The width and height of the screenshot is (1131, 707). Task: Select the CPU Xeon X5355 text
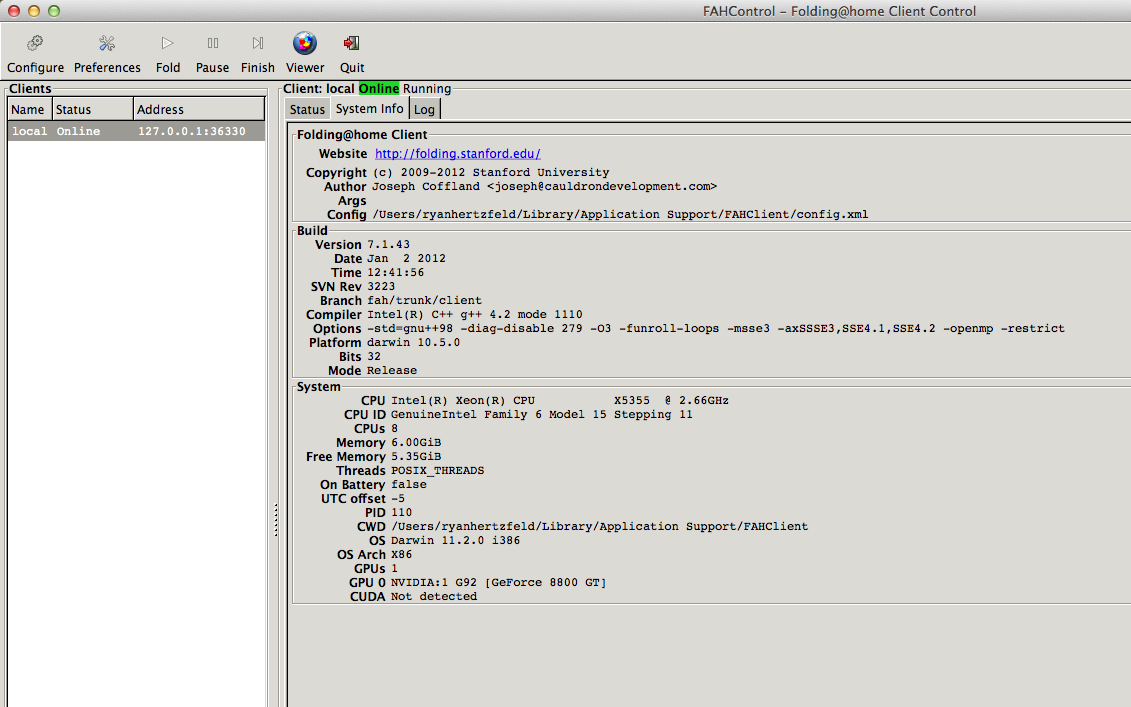click(560, 400)
